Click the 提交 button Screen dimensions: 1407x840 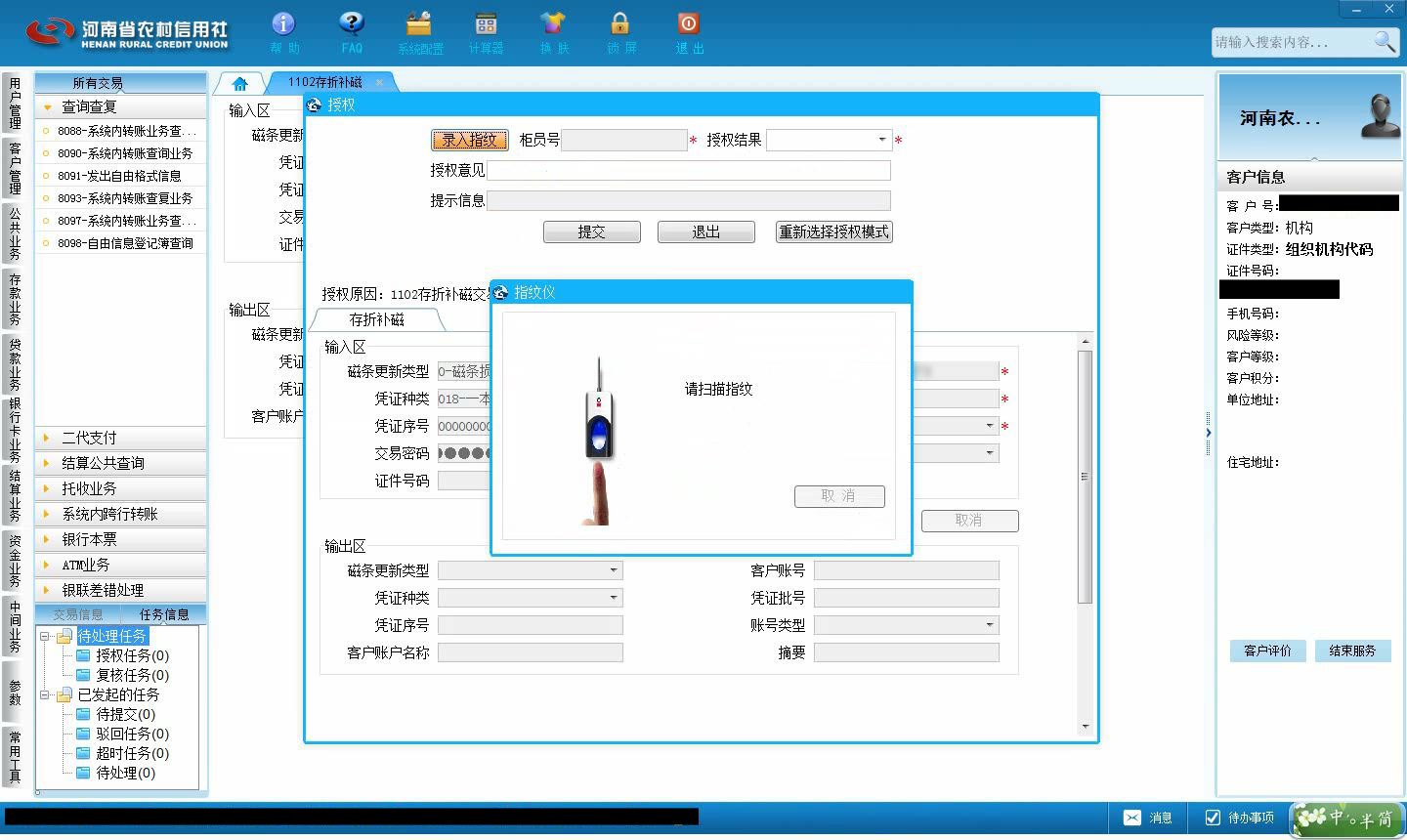591,231
